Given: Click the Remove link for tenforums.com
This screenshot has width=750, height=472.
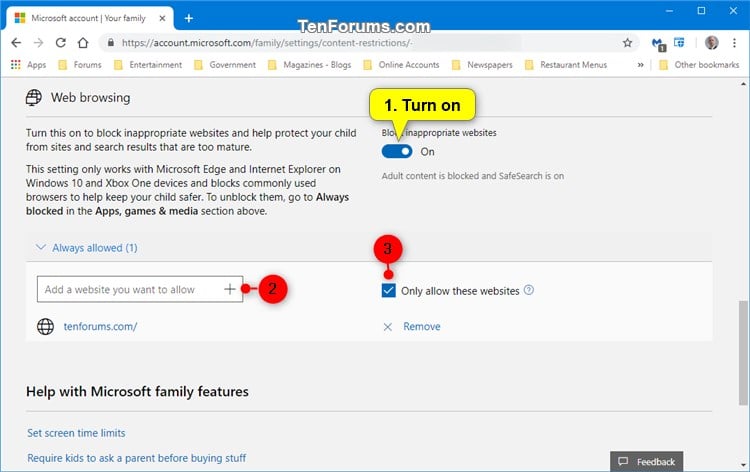Looking at the screenshot, I should [422, 327].
